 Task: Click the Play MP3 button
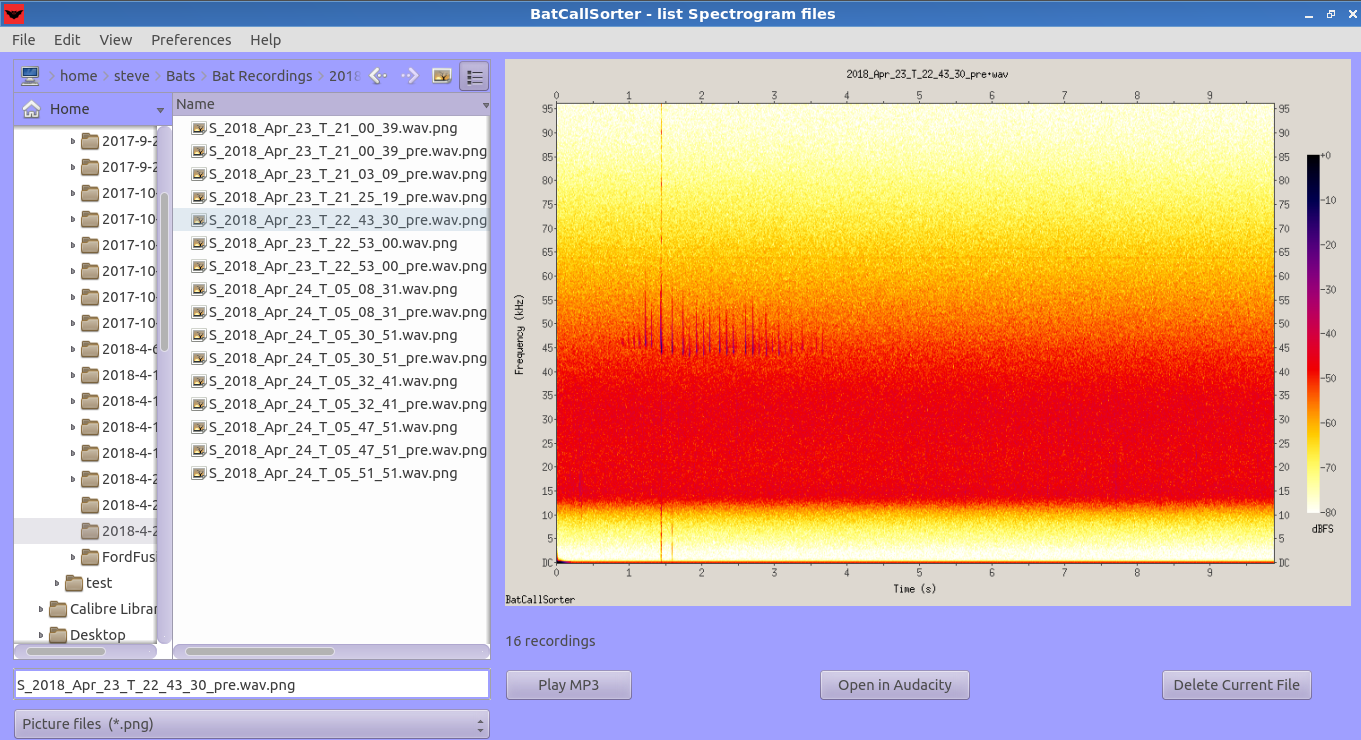coord(568,685)
